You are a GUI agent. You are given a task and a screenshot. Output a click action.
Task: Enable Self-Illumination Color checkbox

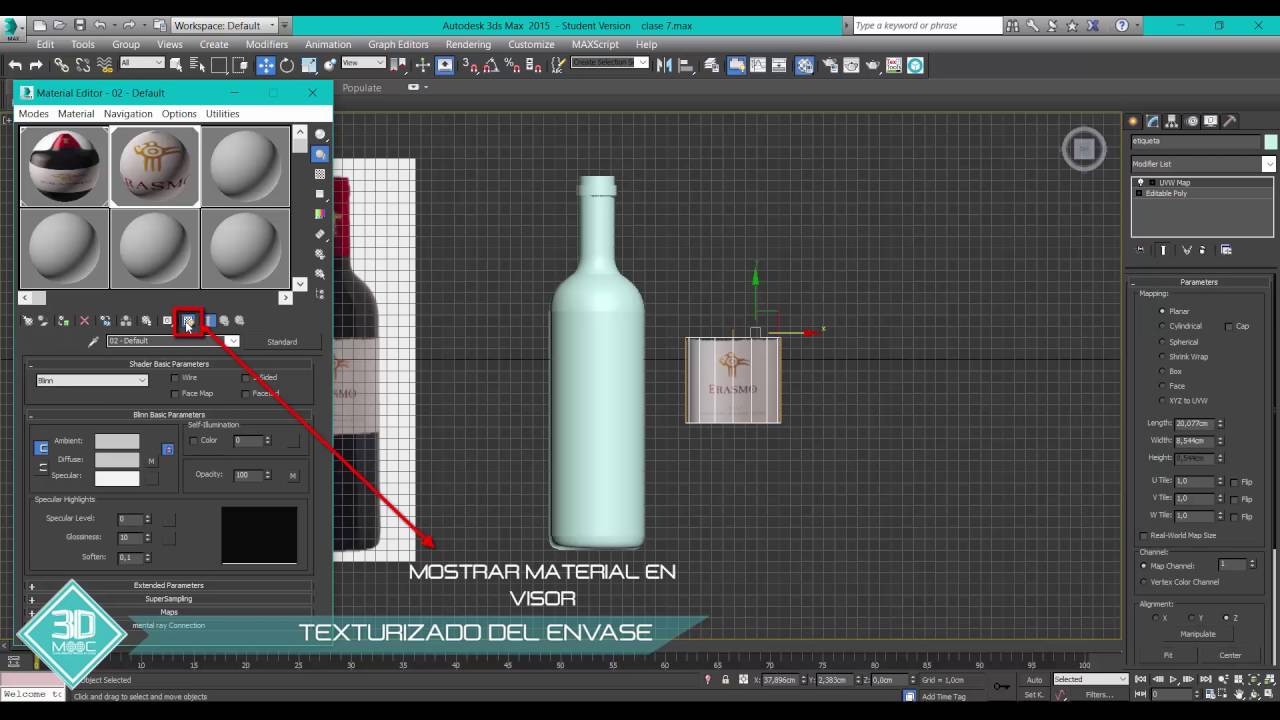point(194,441)
